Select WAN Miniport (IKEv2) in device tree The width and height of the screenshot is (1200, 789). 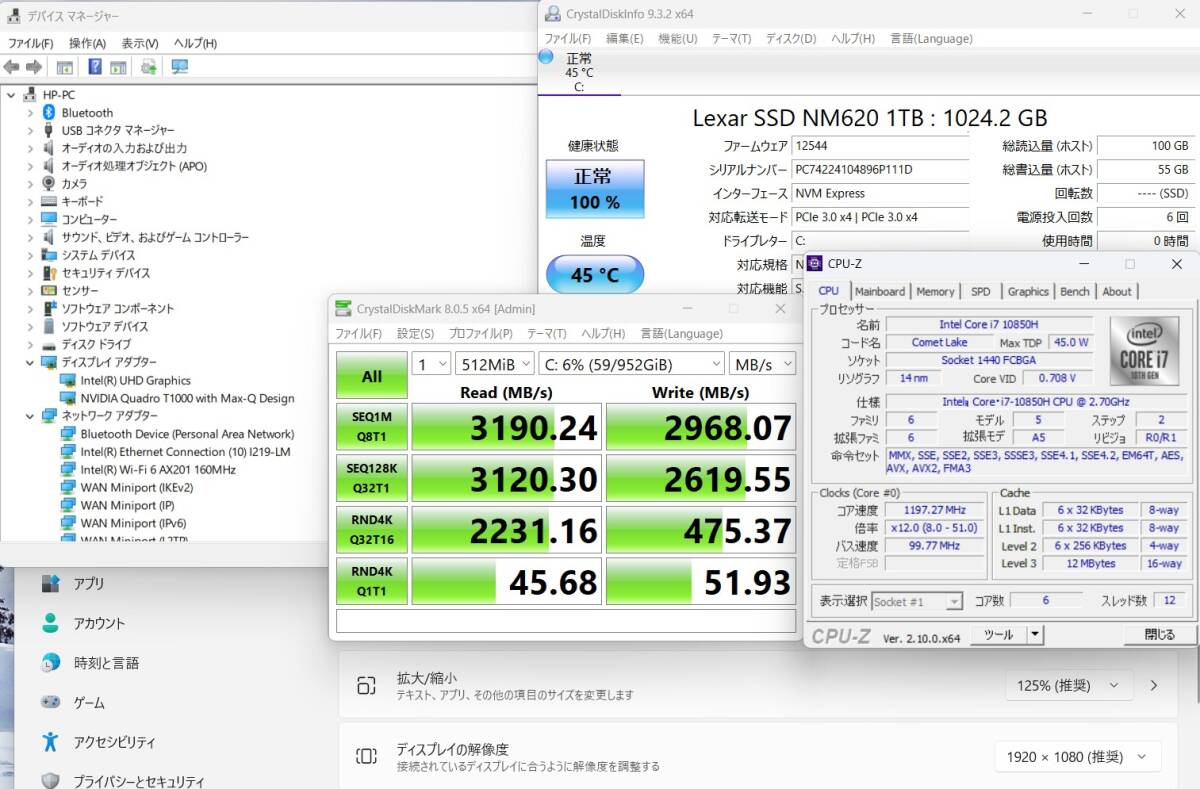click(x=136, y=487)
